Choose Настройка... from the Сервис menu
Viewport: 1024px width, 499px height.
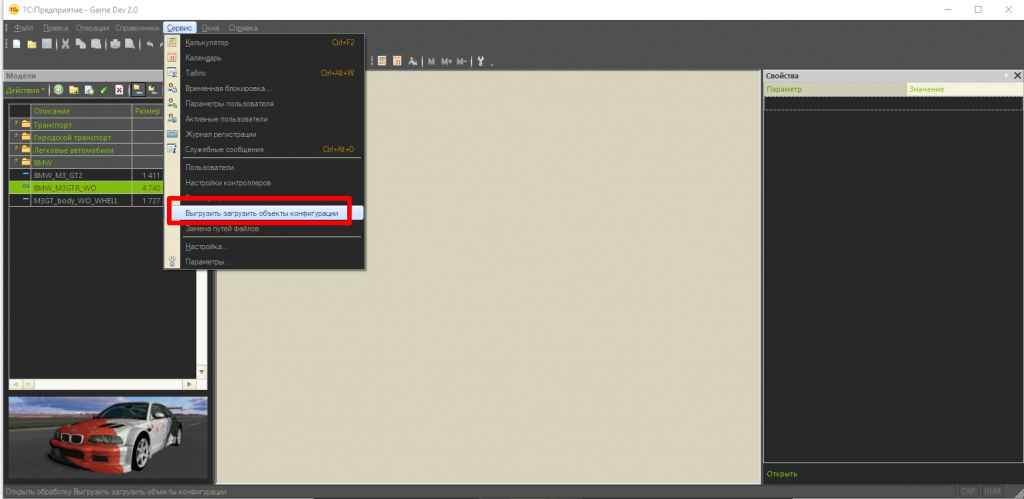click(x=264, y=247)
